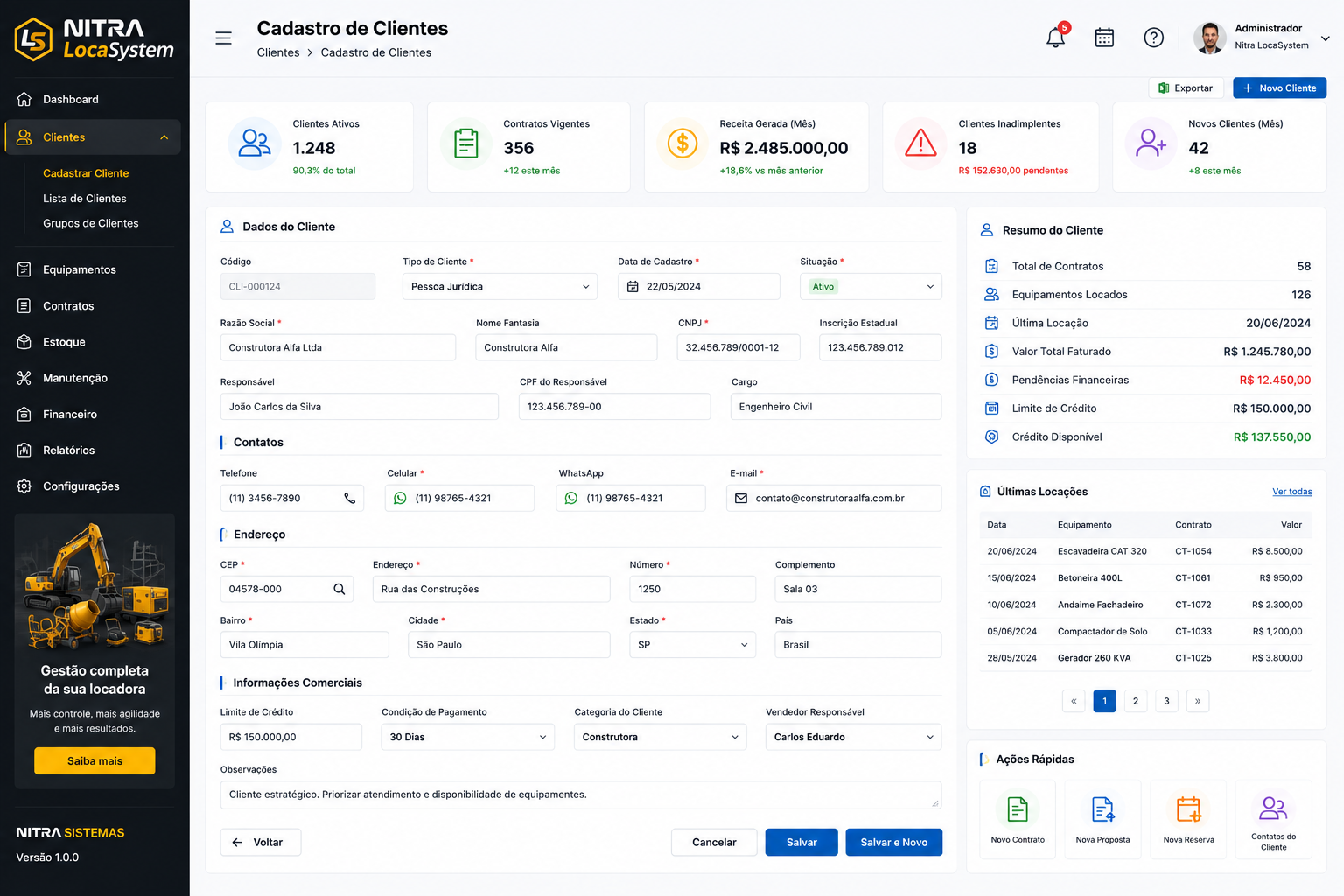Screen dimensions: 1344x896
Task: Open the calendar icon in header
Action: click(1104, 38)
